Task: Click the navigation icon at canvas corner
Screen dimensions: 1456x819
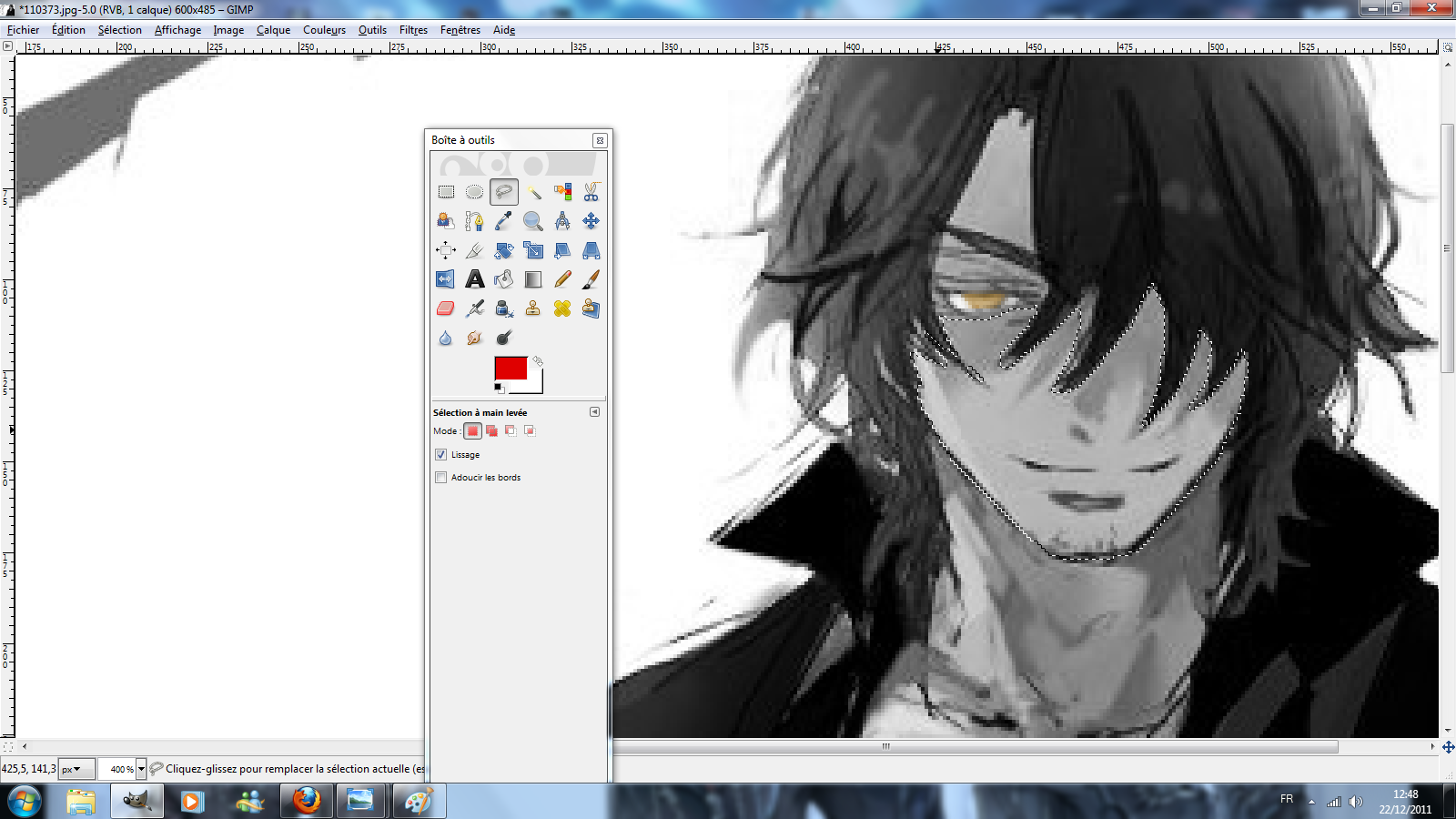Action: coord(1448,747)
